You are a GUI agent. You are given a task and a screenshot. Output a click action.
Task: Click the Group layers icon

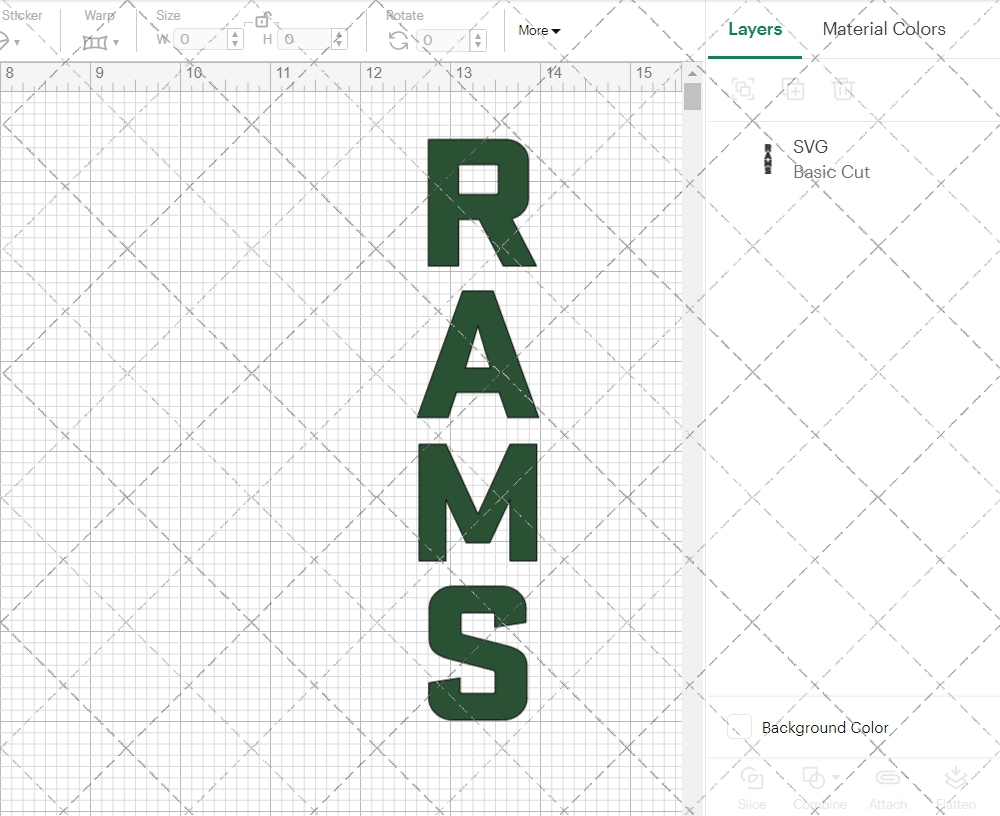click(743, 89)
